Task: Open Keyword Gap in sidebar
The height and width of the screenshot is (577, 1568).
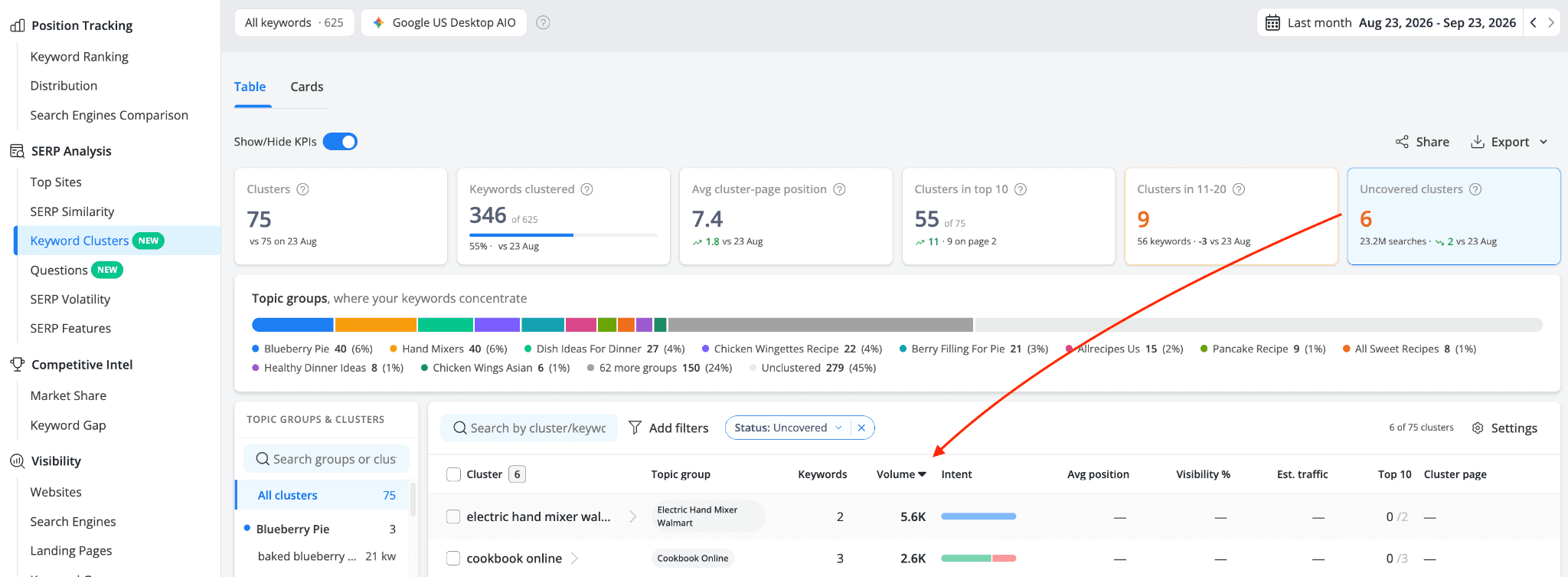Action: click(x=68, y=425)
